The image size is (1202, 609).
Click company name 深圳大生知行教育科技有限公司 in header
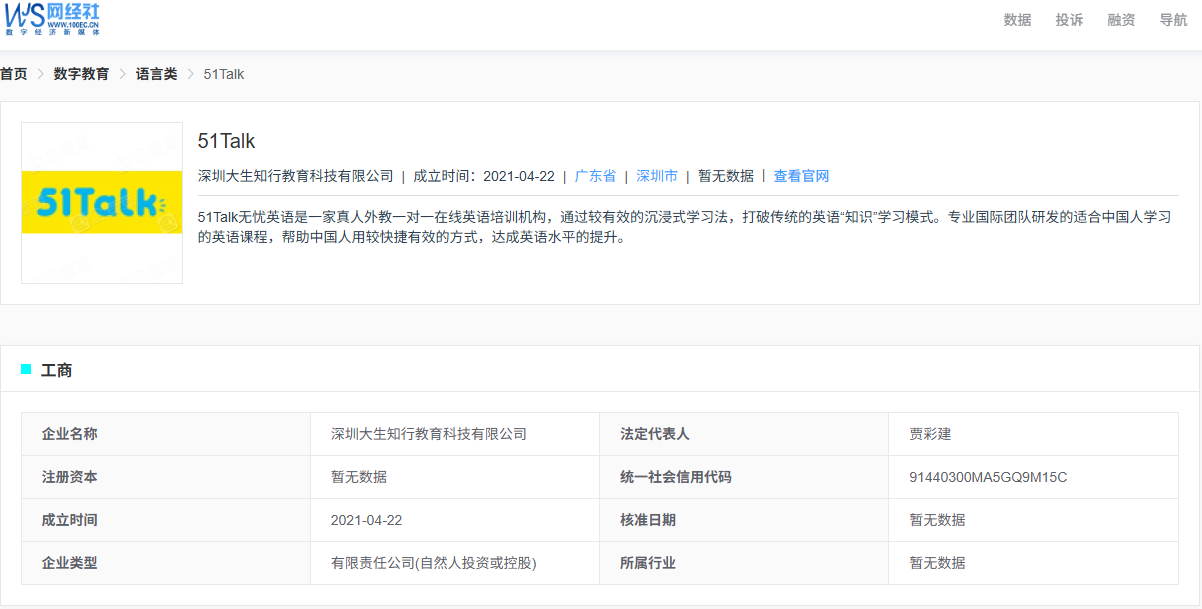(x=296, y=176)
